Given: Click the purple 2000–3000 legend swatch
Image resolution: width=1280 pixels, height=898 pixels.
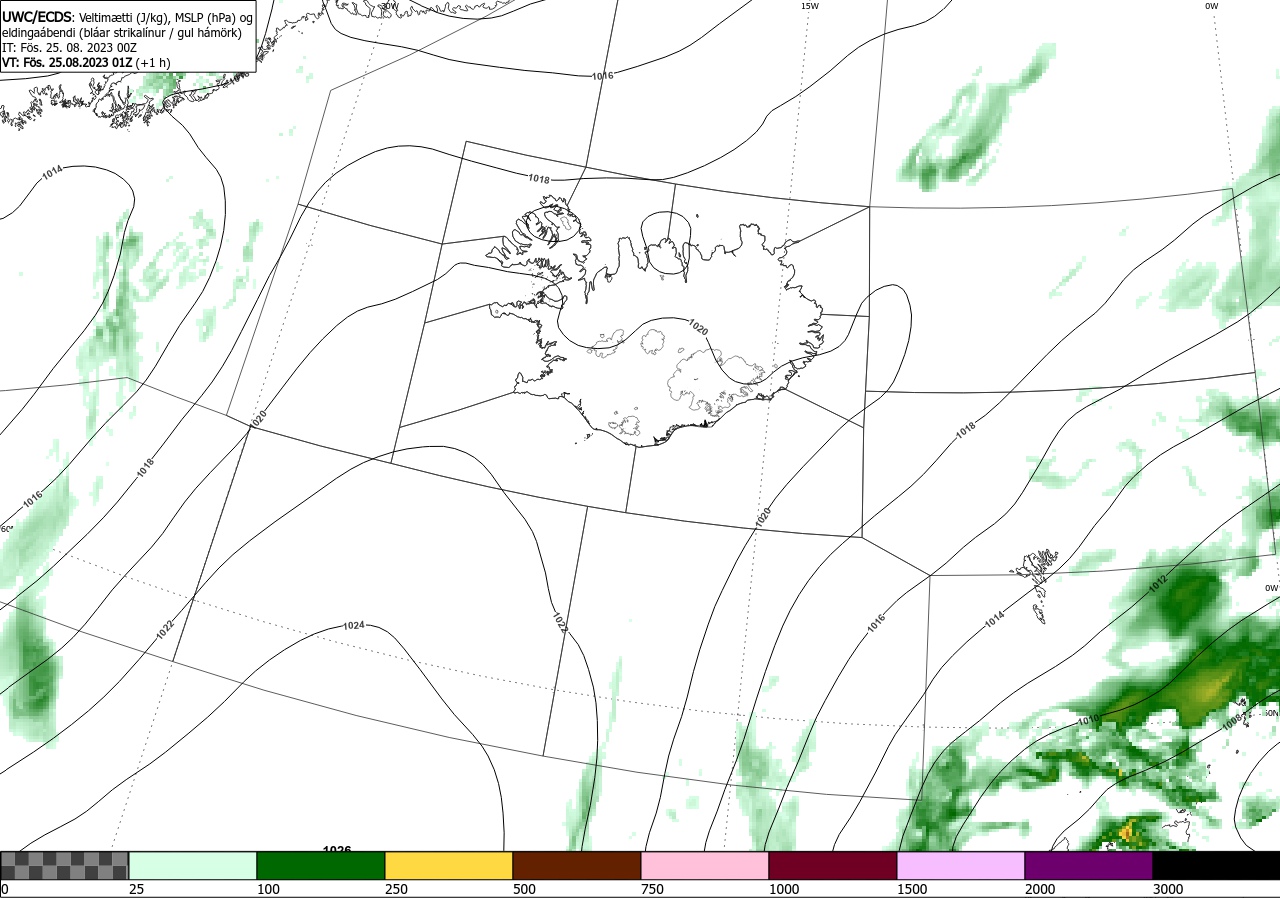Looking at the screenshot, I should pyautogui.click(x=1089, y=865).
